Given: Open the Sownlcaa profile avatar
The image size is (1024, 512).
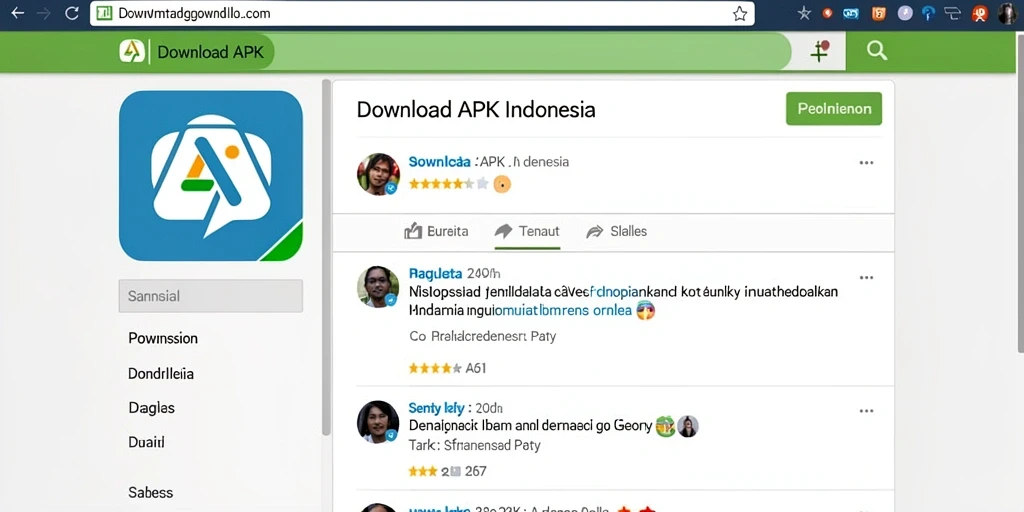Looking at the screenshot, I should click(378, 174).
